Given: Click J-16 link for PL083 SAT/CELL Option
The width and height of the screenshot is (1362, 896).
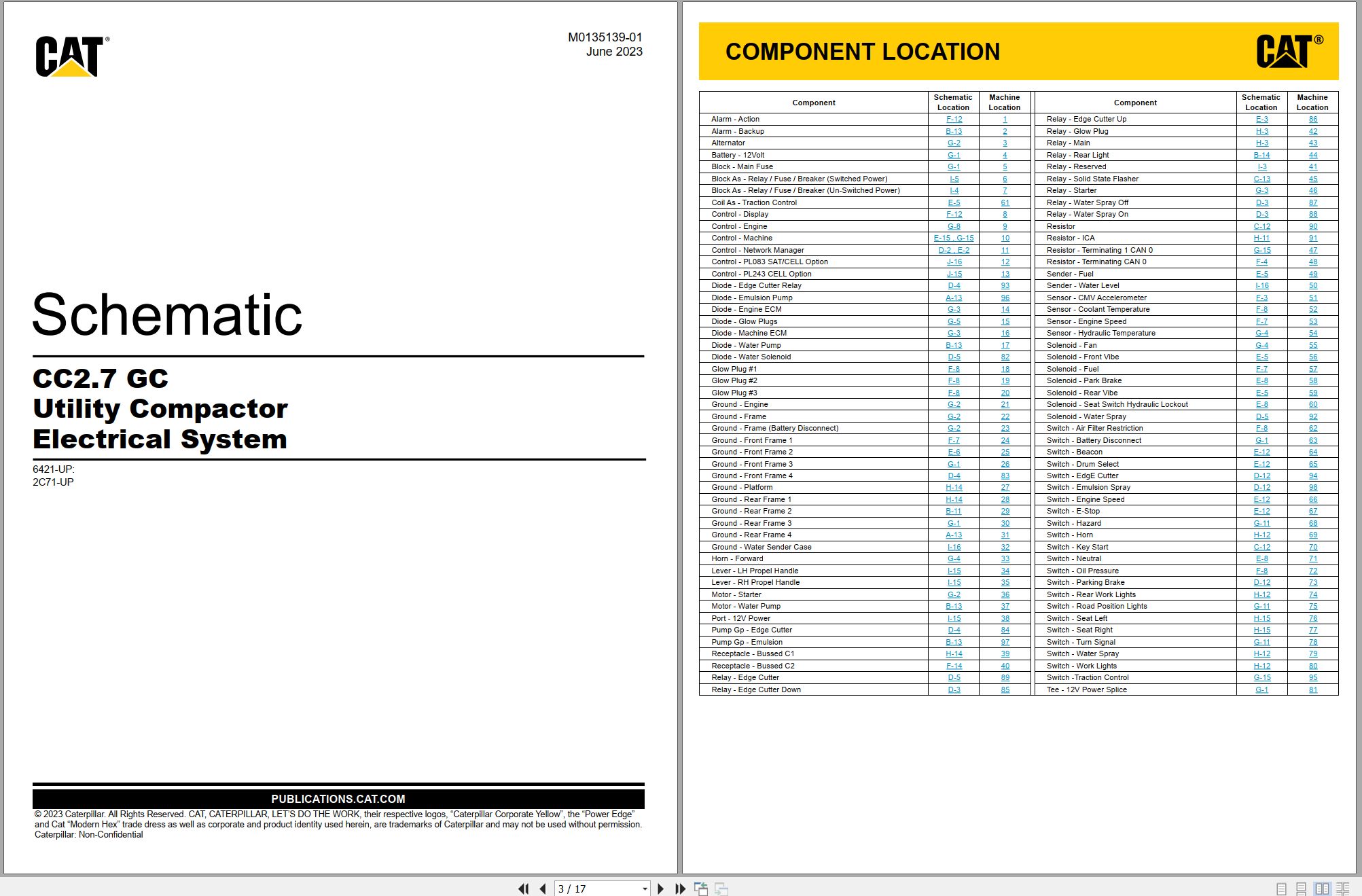Looking at the screenshot, I should tap(954, 262).
